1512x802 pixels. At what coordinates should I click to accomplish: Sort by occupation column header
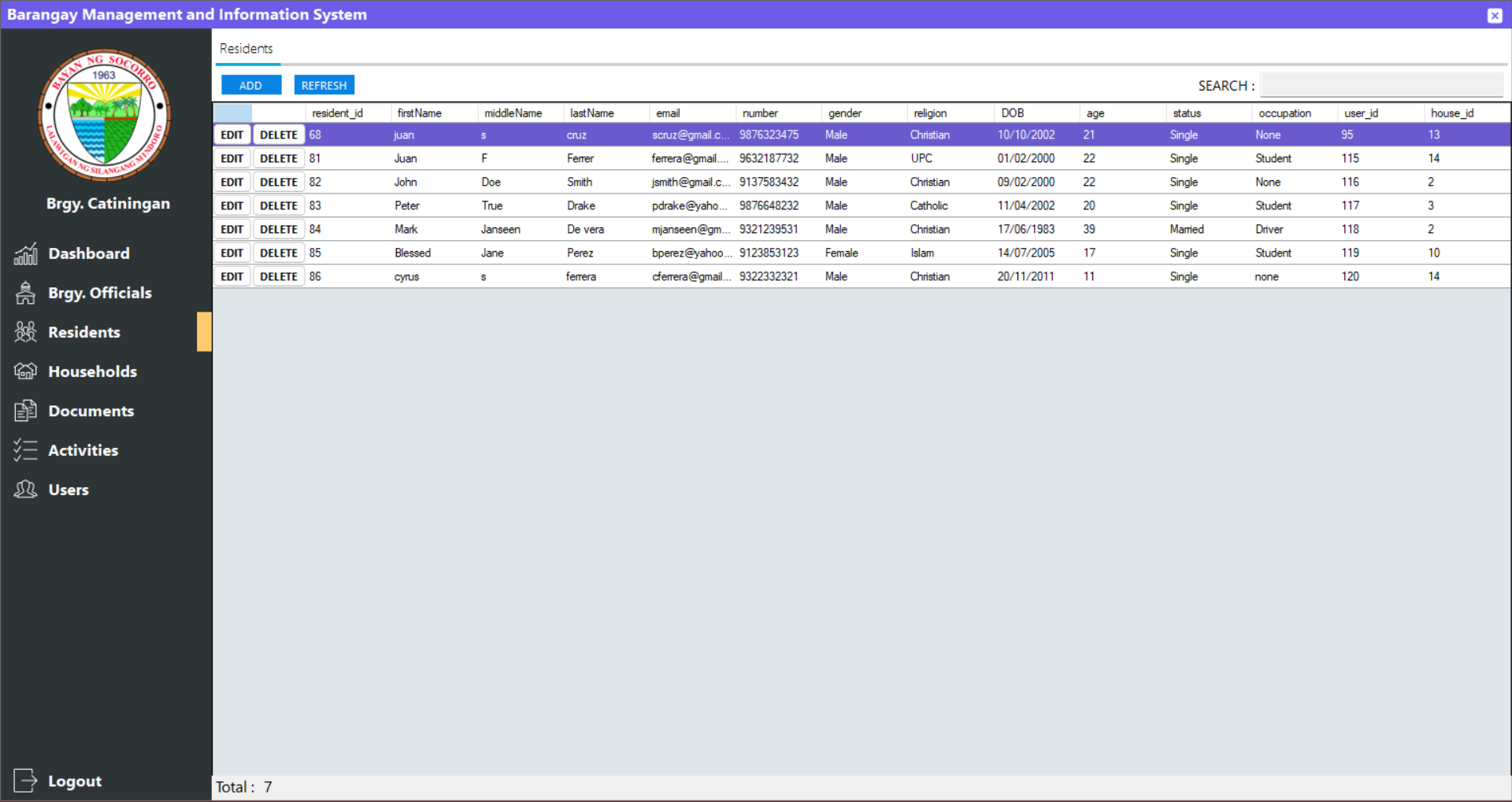click(x=1295, y=113)
